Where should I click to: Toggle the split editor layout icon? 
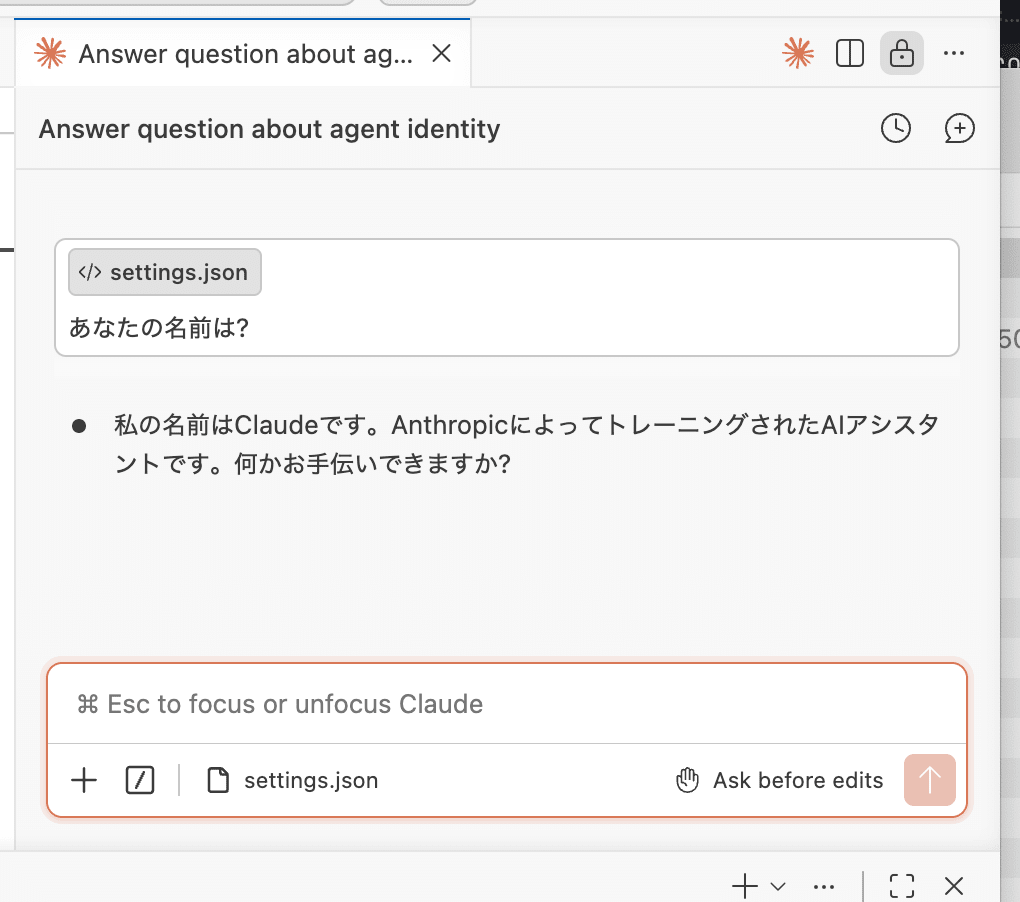[849, 53]
